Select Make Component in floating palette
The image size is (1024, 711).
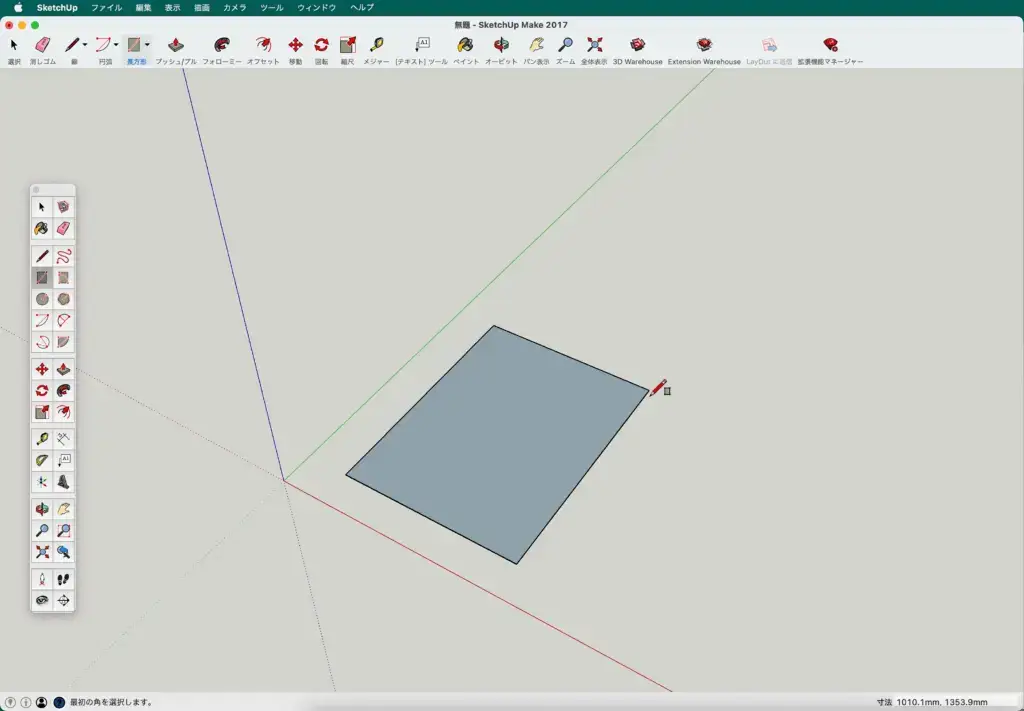(63, 207)
